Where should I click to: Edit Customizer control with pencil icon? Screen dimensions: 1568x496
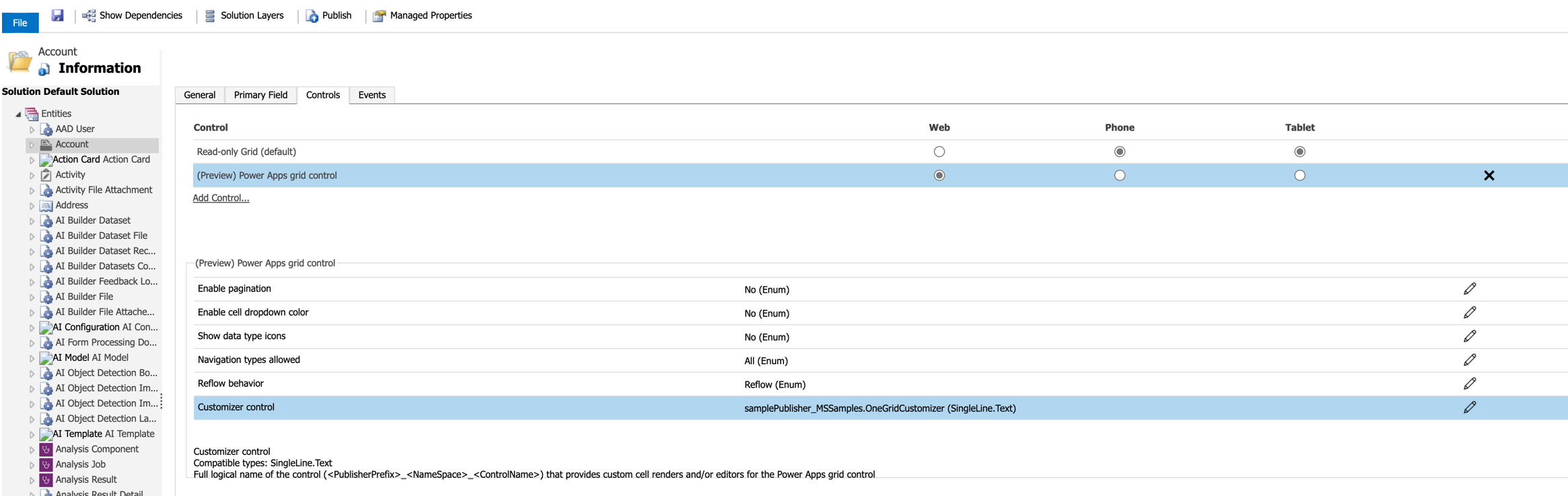(1470, 407)
